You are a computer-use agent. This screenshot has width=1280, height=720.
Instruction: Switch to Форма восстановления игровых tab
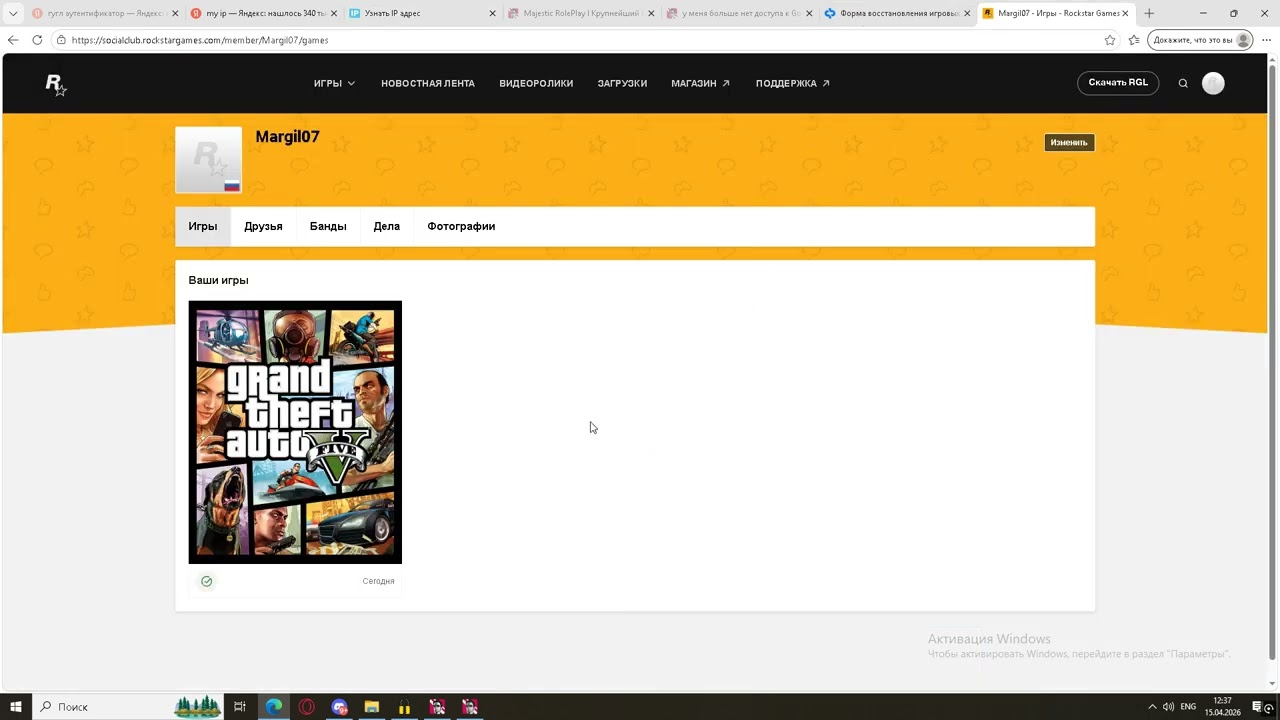(x=897, y=14)
